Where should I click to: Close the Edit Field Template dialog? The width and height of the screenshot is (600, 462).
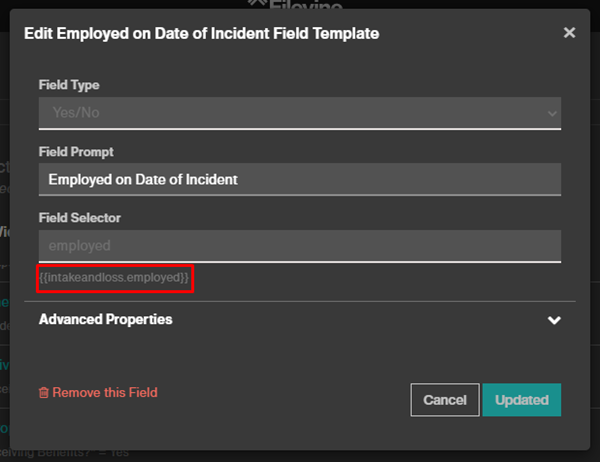tap(569, 33)
